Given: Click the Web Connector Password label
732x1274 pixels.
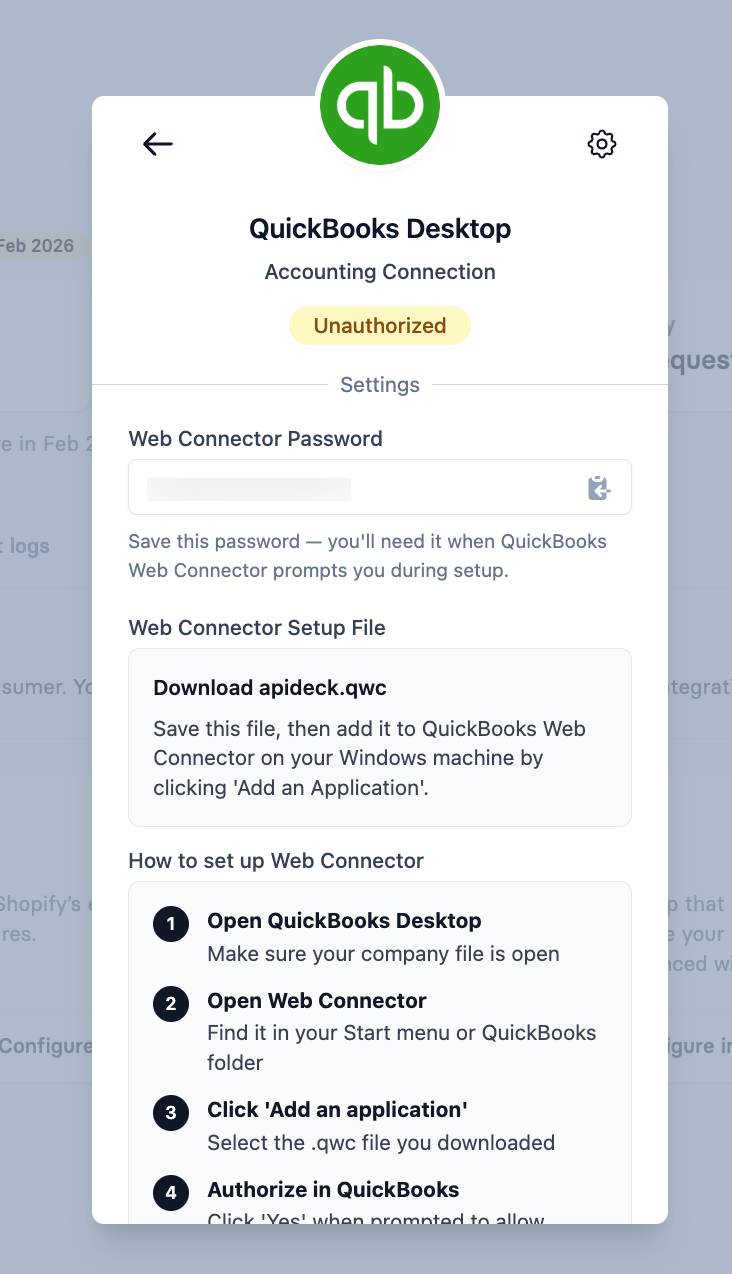Looking at the screenshot, I should pyautogui.click(x=256, y=438).
